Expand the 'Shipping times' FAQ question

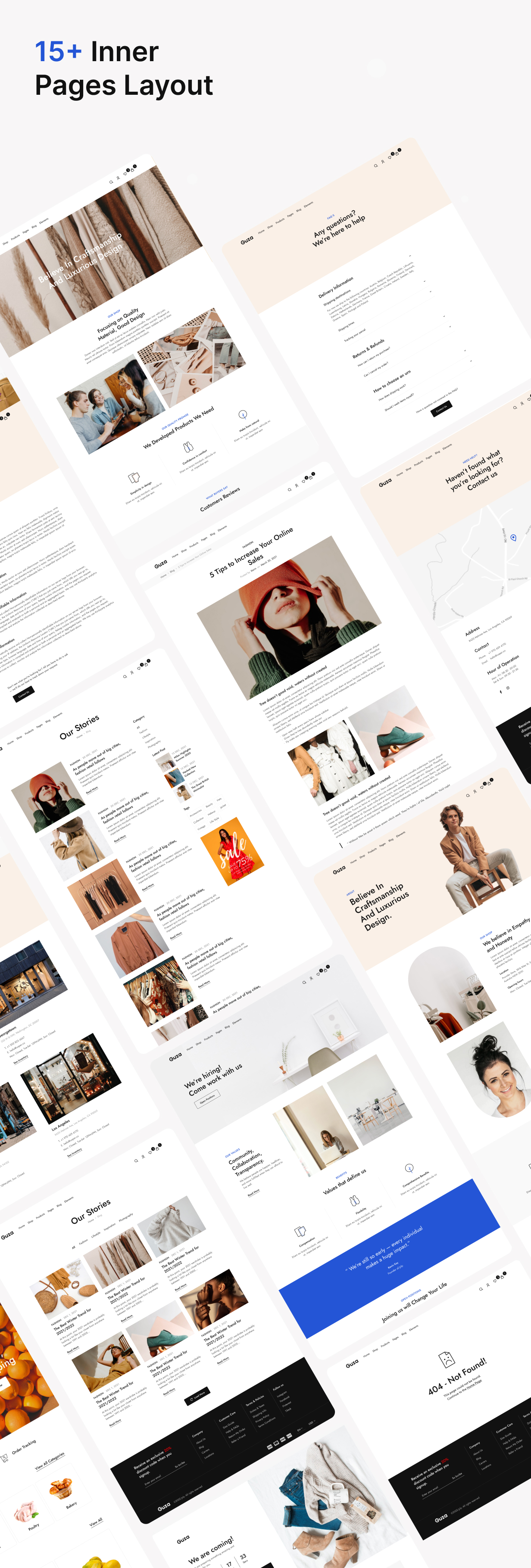pos(425,280)
